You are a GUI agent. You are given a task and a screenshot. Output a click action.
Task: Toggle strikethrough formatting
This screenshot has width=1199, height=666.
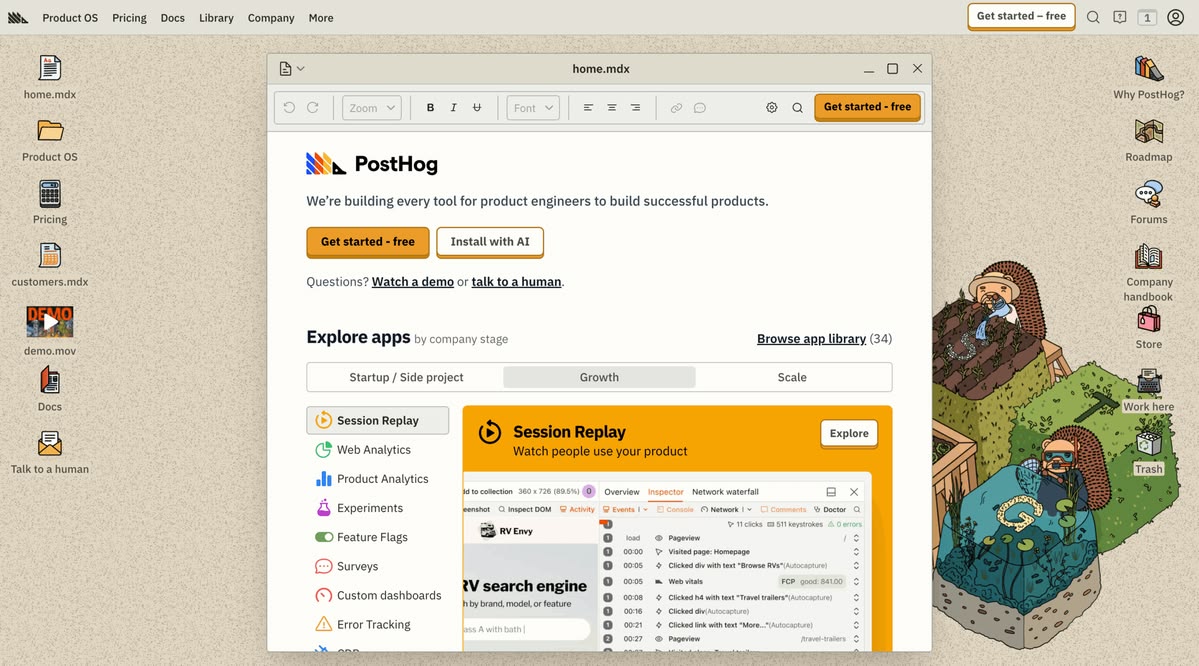pos(477,108)
